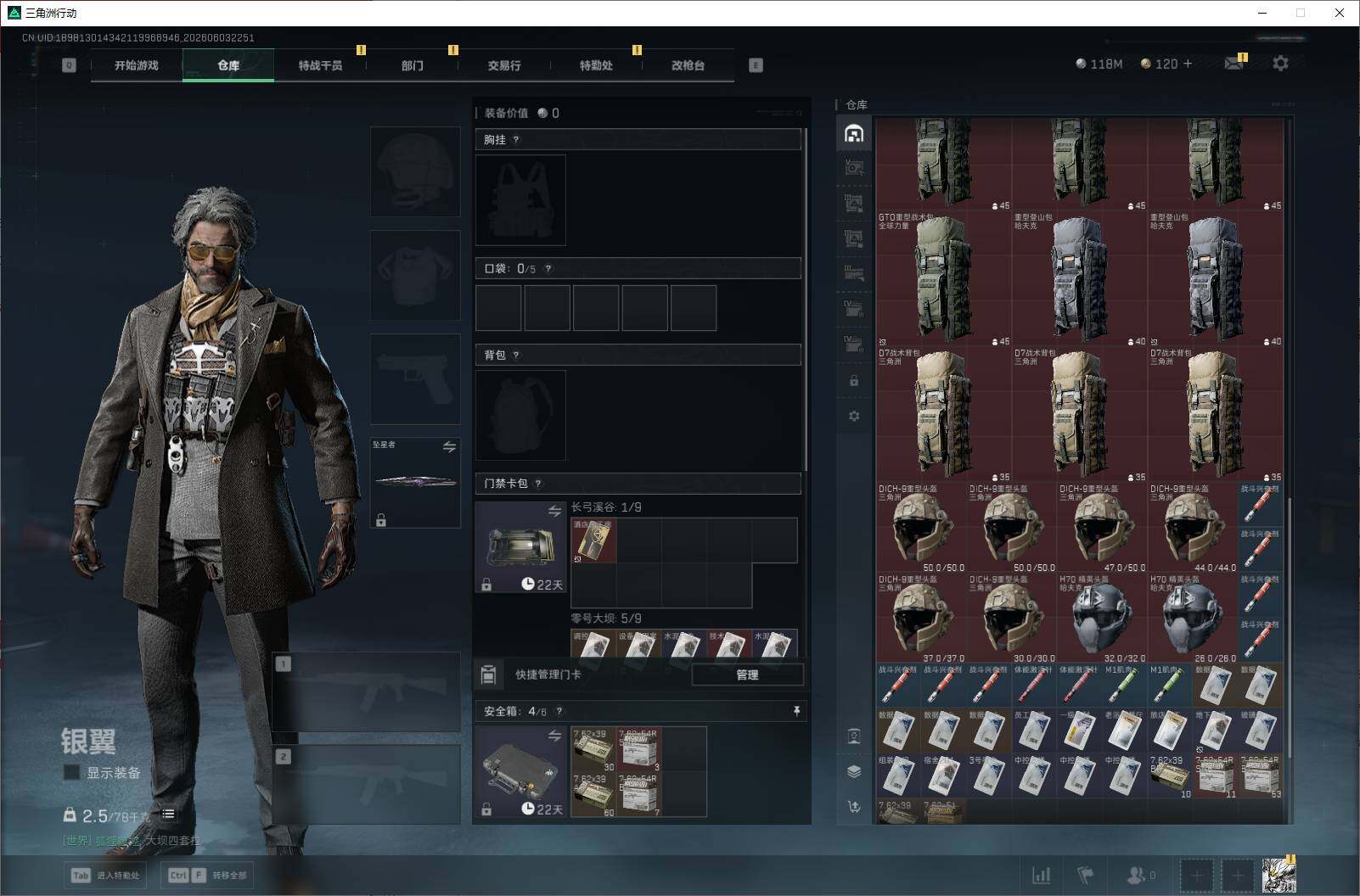Click the auto-organize icon at sidebar bottom
Image resolution: width=1360 pixels, height=896 pixels.
(x=854, y=806)
